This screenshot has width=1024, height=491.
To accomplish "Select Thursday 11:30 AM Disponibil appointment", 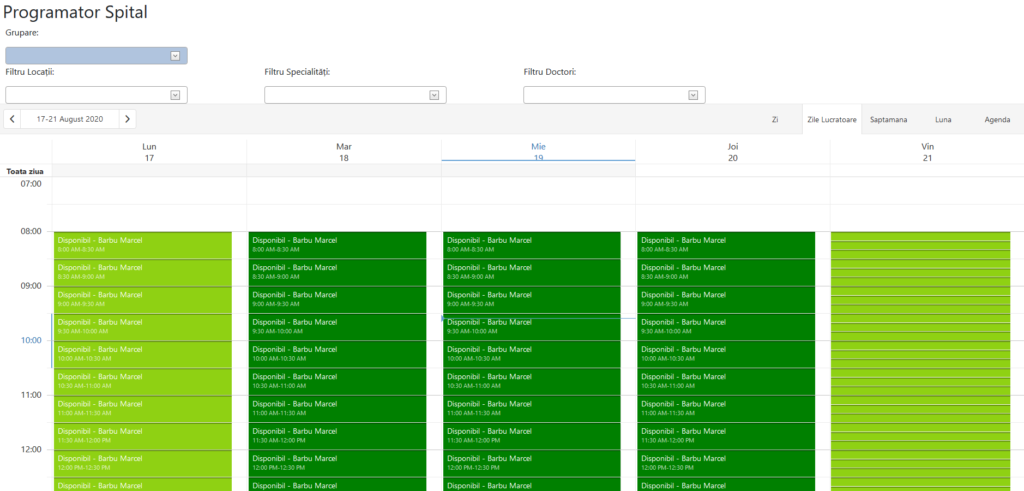I will pos(725,436).
